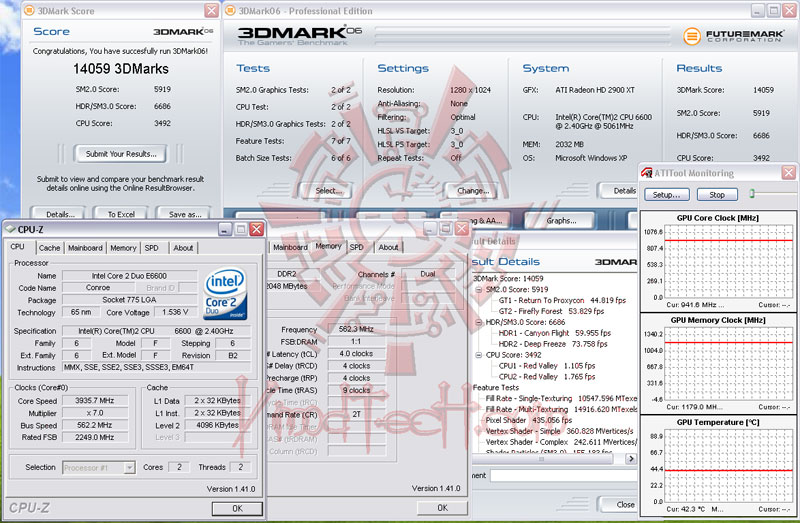Image resolution: width=800 pixels, height=523 pixels.
Task: Switch to the Cache tab in CPU-Z
Action: click(49, 248)
